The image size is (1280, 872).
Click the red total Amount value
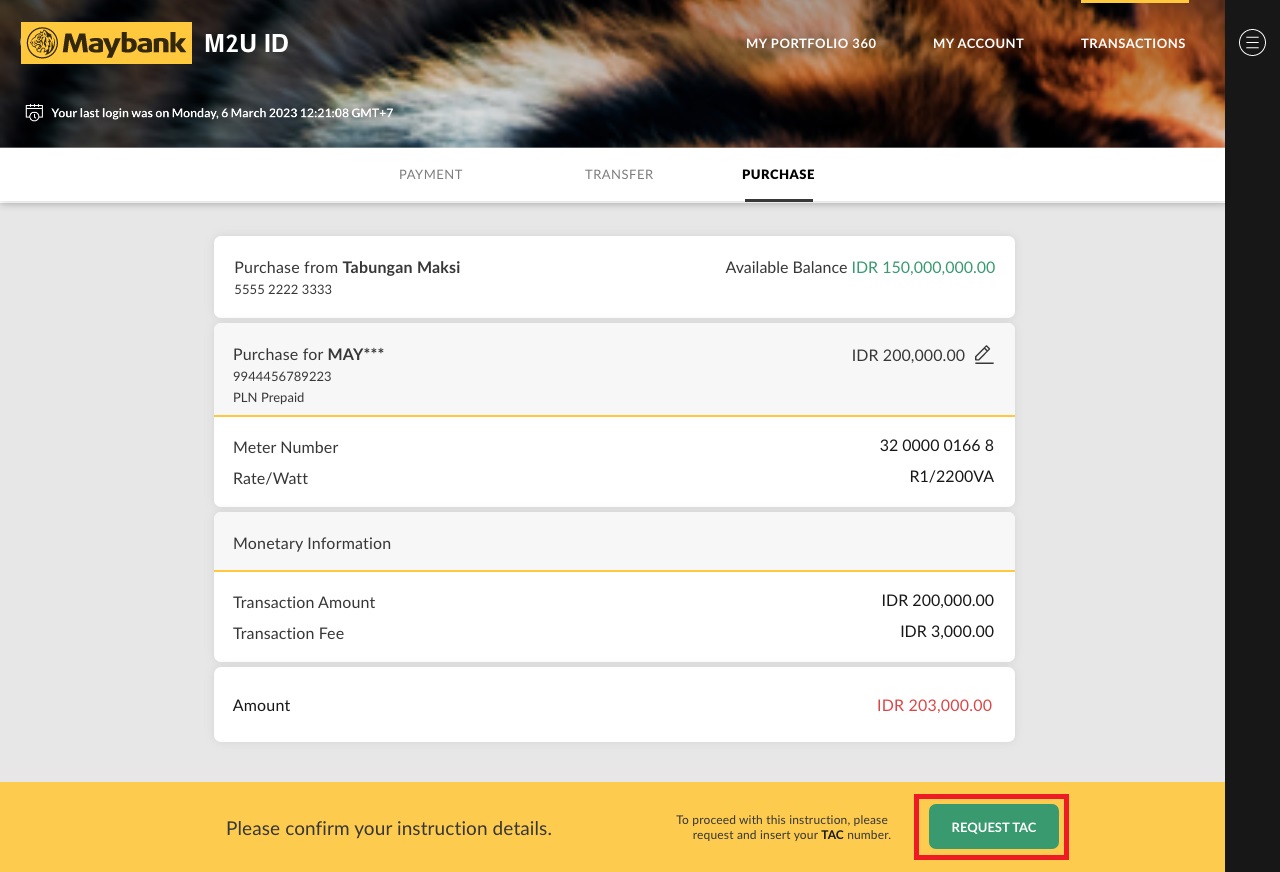(x=934, y=705)
